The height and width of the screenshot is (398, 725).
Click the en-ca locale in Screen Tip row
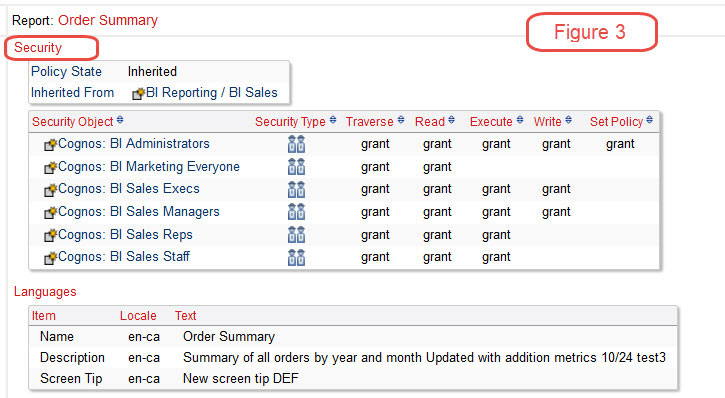144,379
